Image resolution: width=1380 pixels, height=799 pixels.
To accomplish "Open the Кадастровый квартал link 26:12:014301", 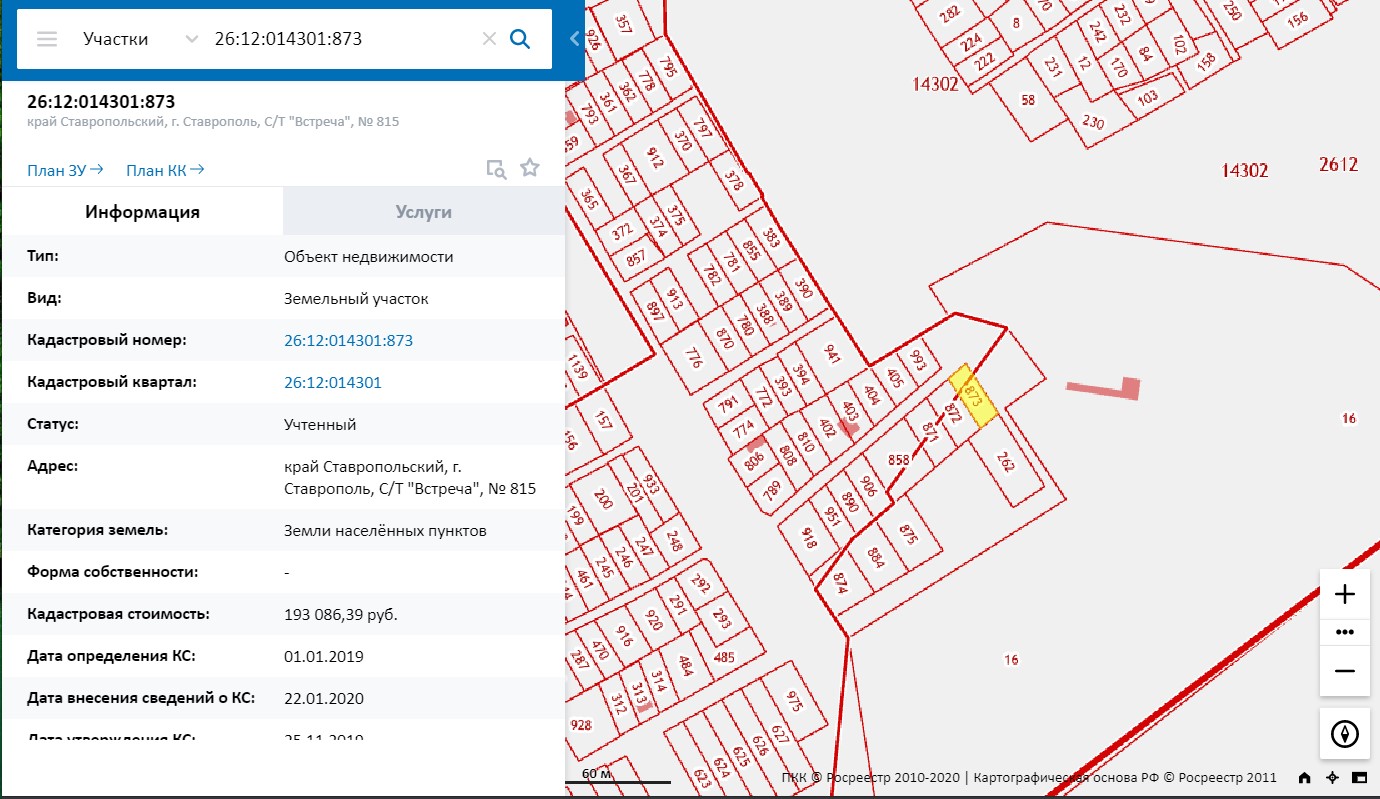I will tap(333, 383).
